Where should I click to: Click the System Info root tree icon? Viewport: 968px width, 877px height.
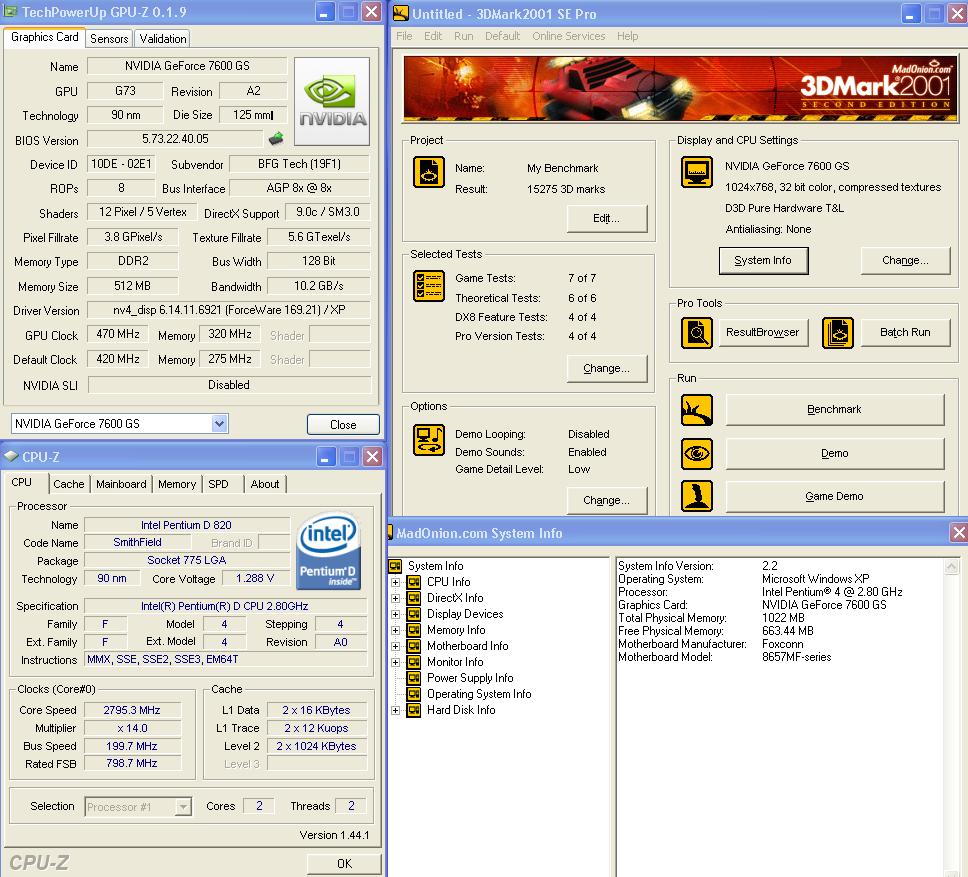395,566
